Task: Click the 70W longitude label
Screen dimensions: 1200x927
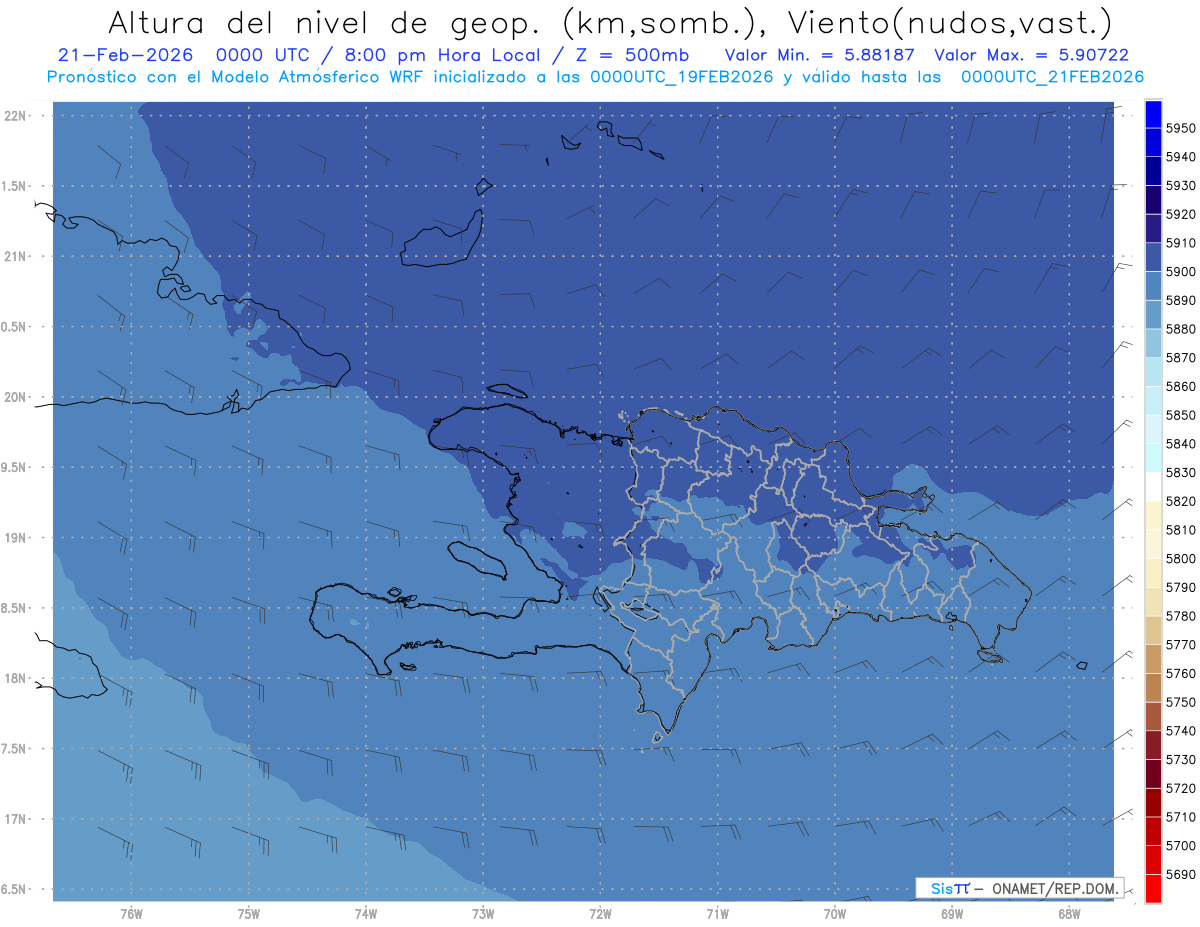Action: [835, 913]
